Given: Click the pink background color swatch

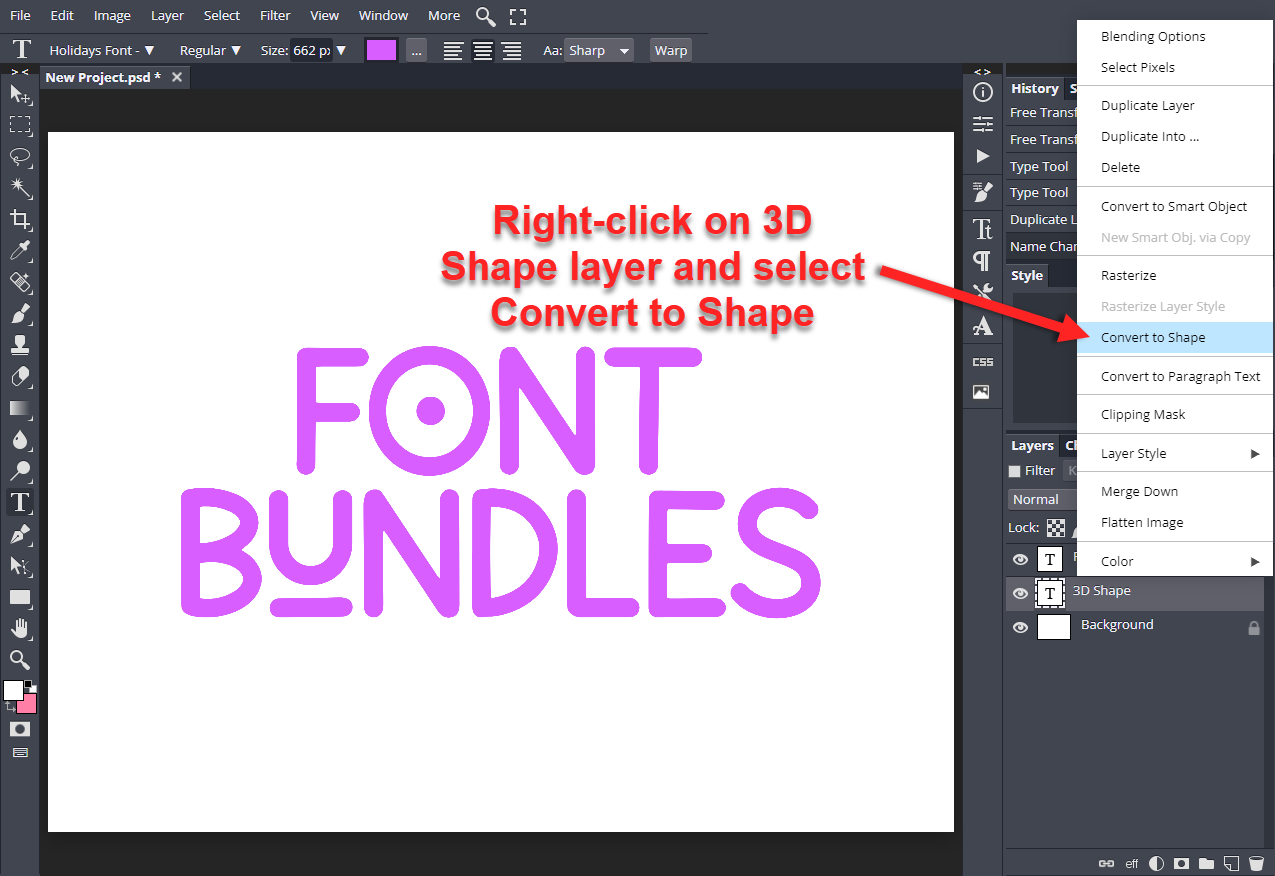Looking at the screenshot, I should [x=28, y=704].
